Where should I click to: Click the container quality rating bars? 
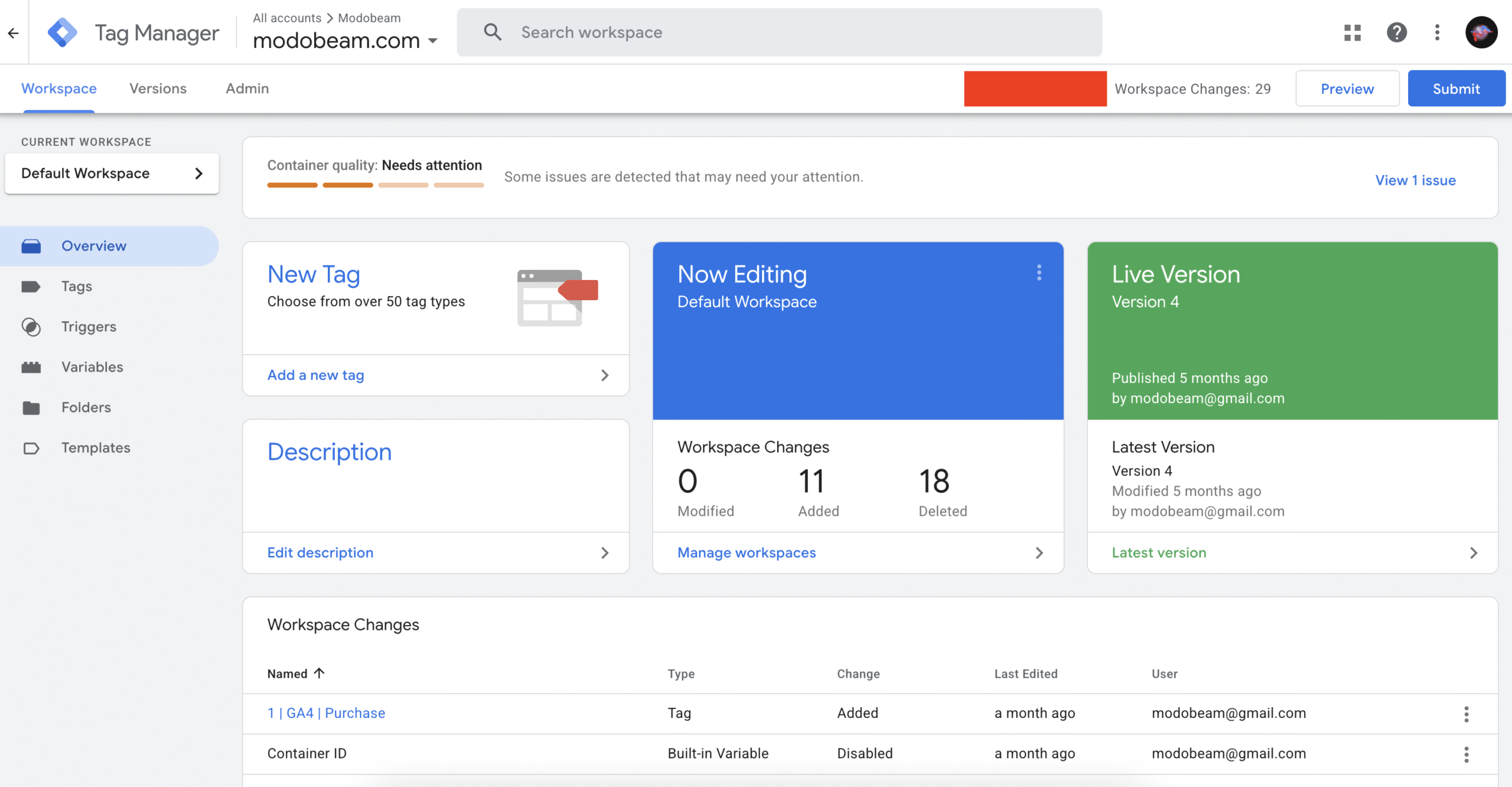tap(374, 184)
